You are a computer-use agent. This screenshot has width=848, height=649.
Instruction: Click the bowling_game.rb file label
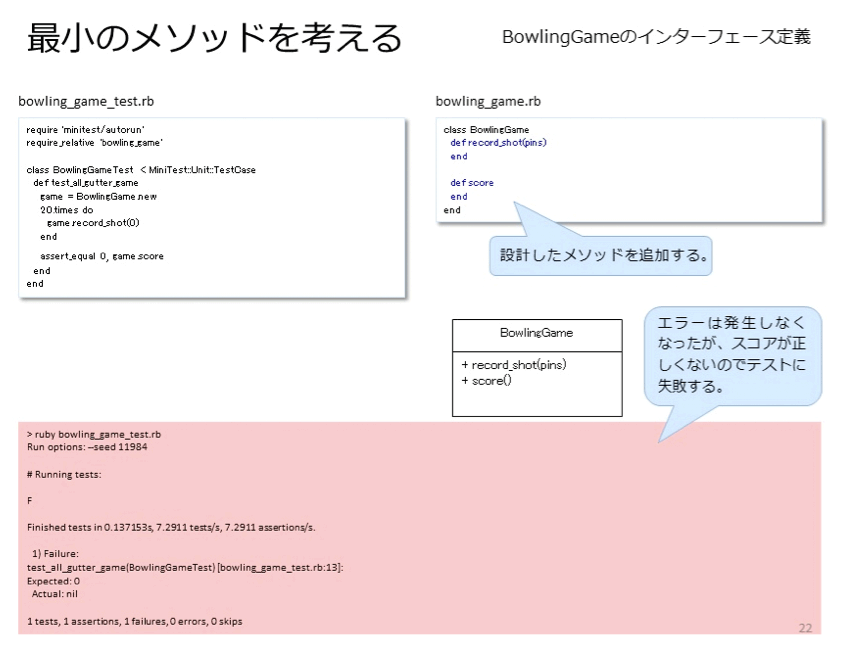[x=488, y=102]
